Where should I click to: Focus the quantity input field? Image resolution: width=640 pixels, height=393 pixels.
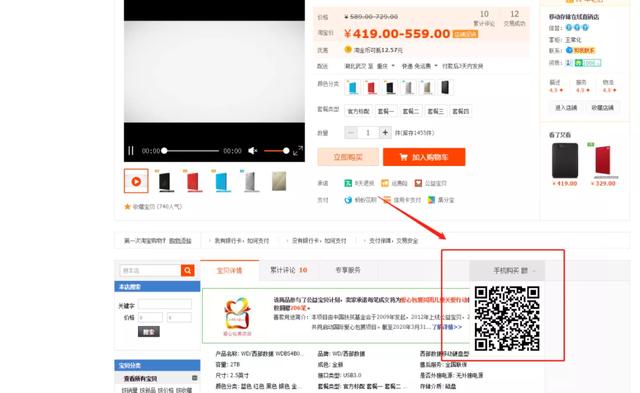pos(368,133)
